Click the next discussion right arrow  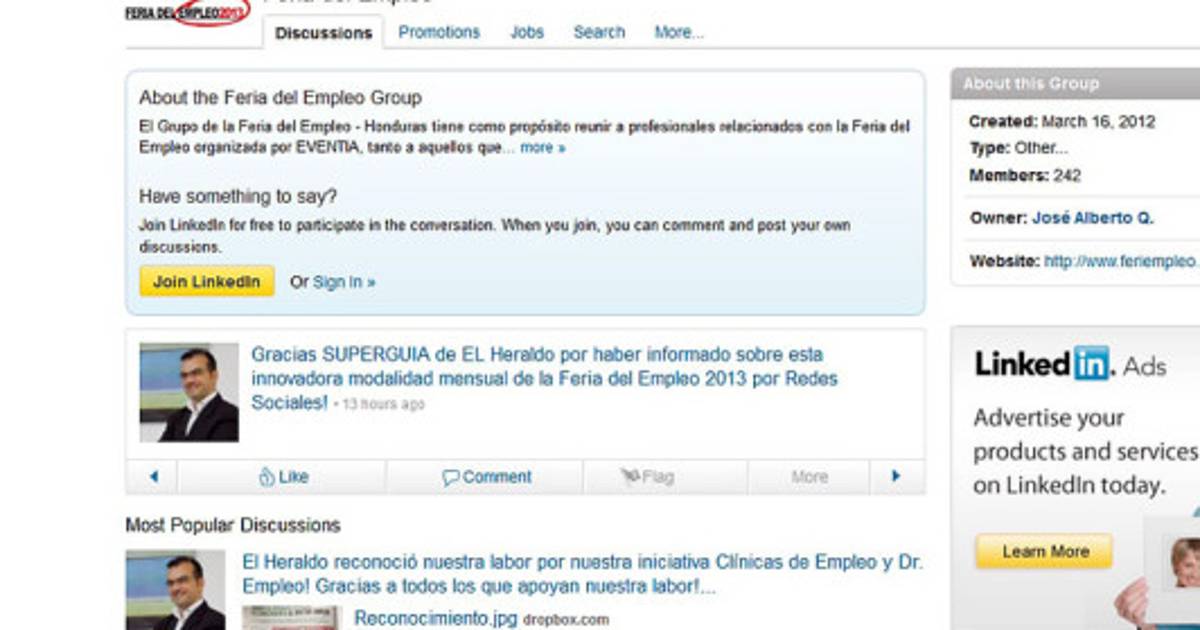pyautogui.click(x=895, y=477)
